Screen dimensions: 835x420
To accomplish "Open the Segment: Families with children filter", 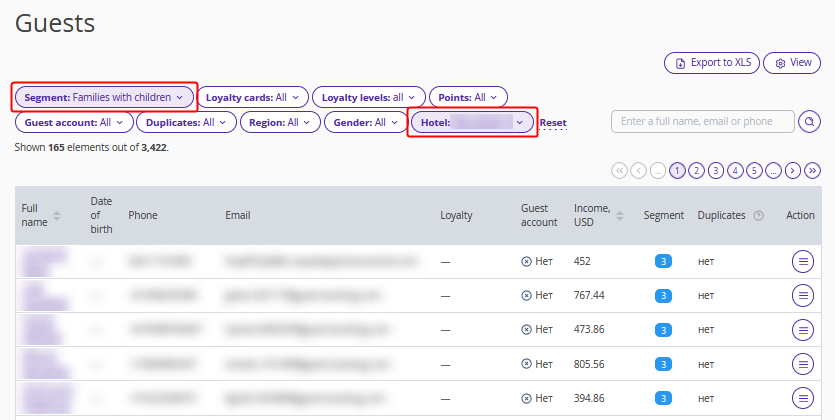I will [104, 97].
